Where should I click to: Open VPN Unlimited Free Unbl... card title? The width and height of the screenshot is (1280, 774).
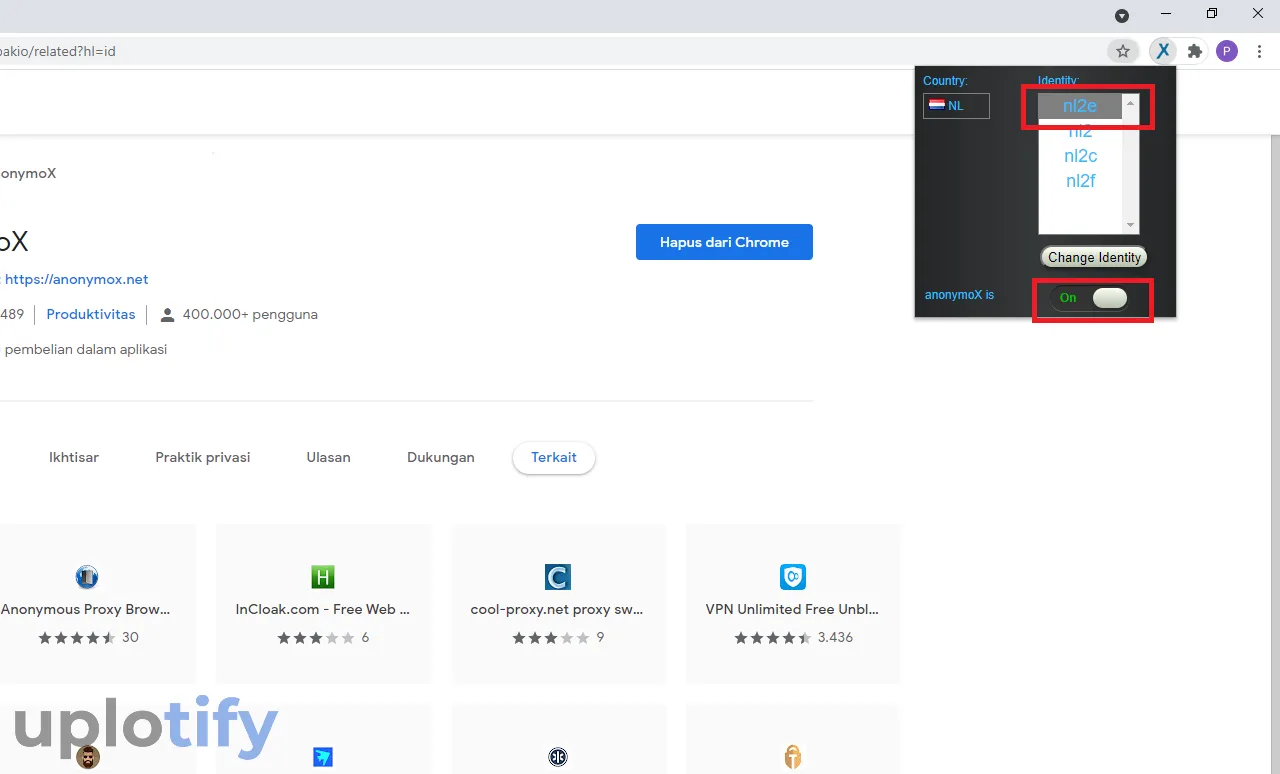coord(793,609)
